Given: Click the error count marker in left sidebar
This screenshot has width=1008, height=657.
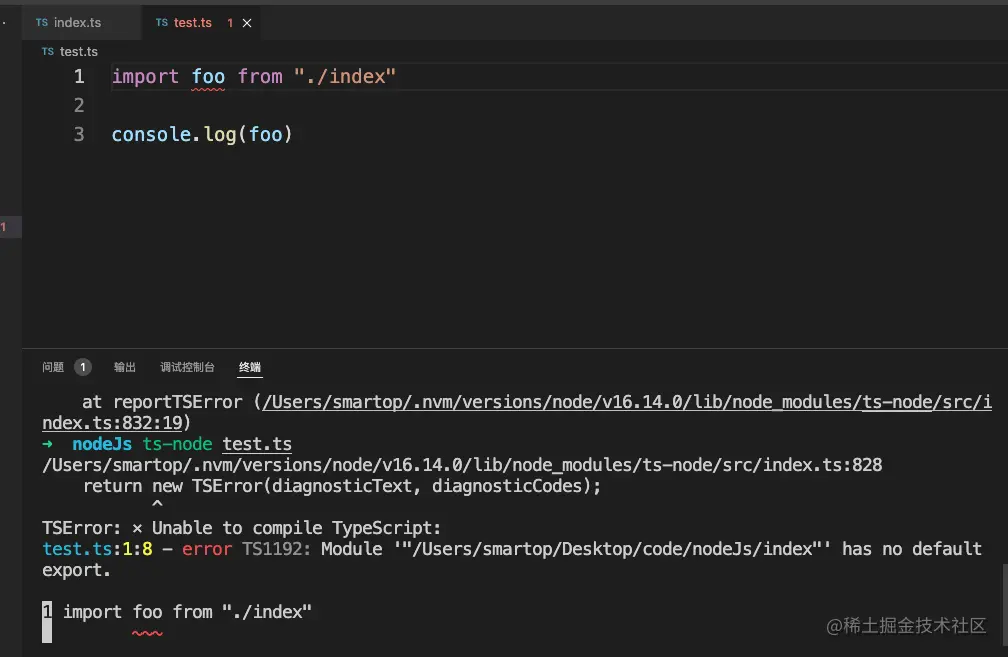Looking at the screenshot, I should pyautogui.click(x=4, y=226).
